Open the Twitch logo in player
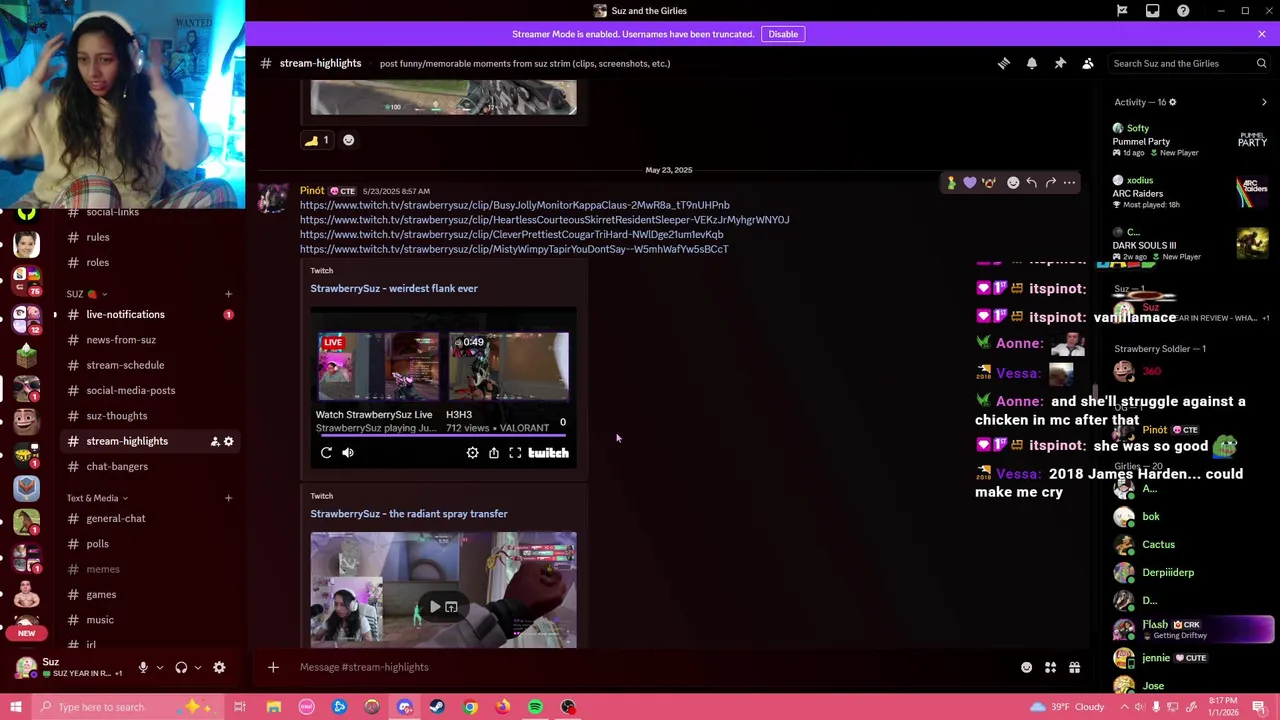Image resolution: width=1280 pixels, height=720 pixels. click(x=548, y=453)
